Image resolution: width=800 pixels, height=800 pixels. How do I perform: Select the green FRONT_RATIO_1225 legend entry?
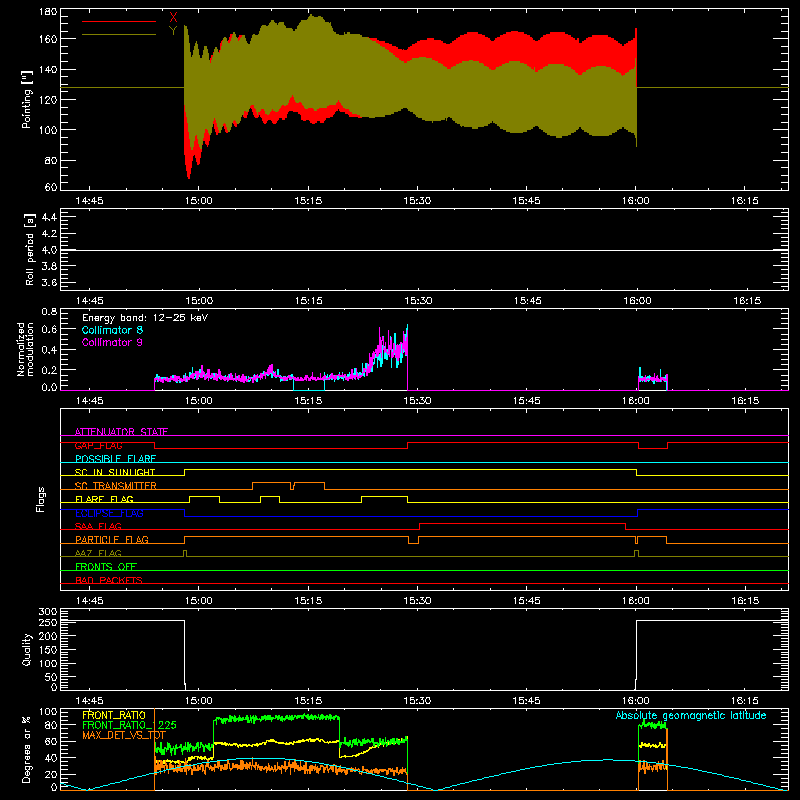click(130, 725)
